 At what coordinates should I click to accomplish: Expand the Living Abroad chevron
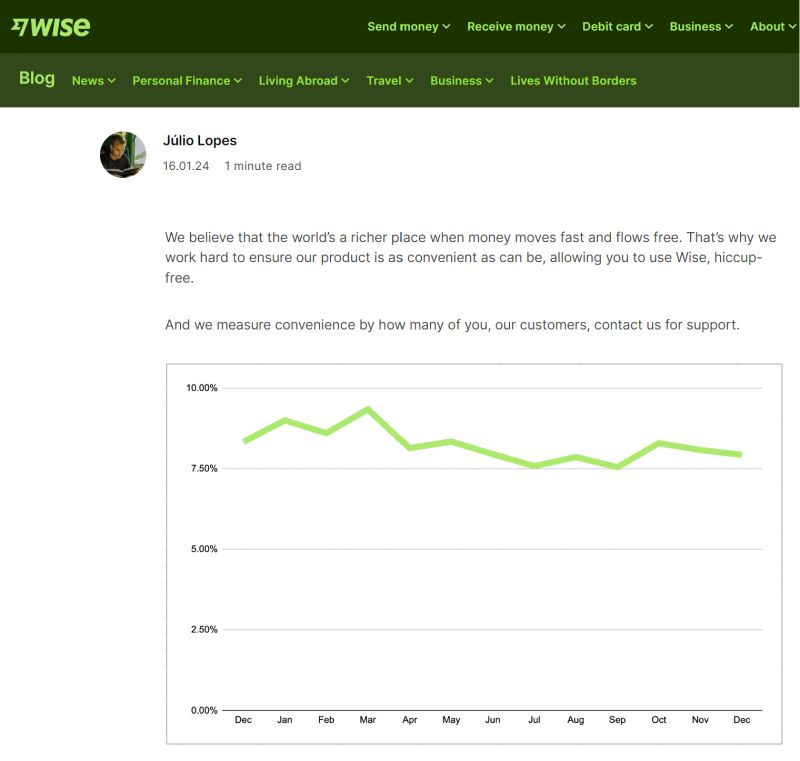click(345, 81)
